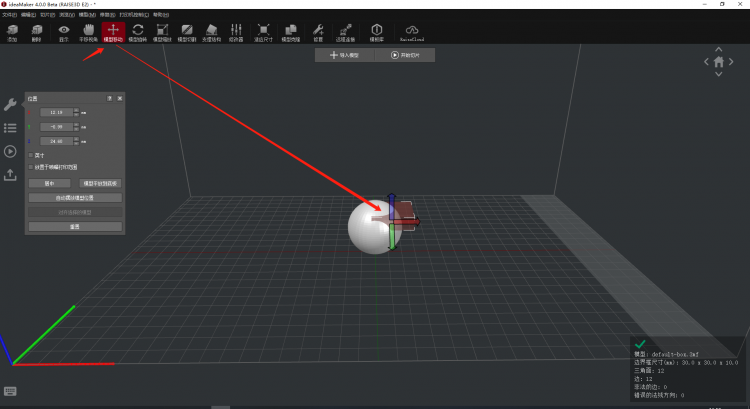The image size is (750, 409).
Task: Click the home view icon
Action: (718, 62)
